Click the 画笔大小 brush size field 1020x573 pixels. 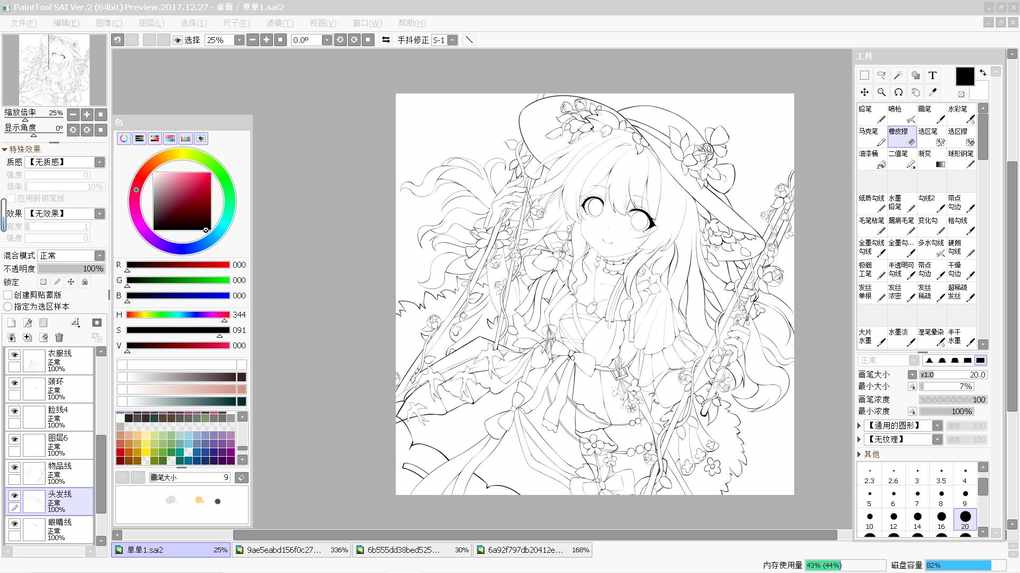[x=953, y=375]
